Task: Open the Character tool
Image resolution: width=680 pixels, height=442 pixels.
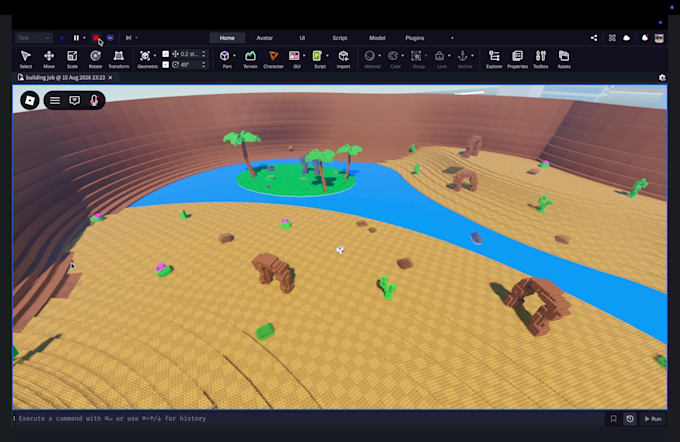Action: [273, 59]
